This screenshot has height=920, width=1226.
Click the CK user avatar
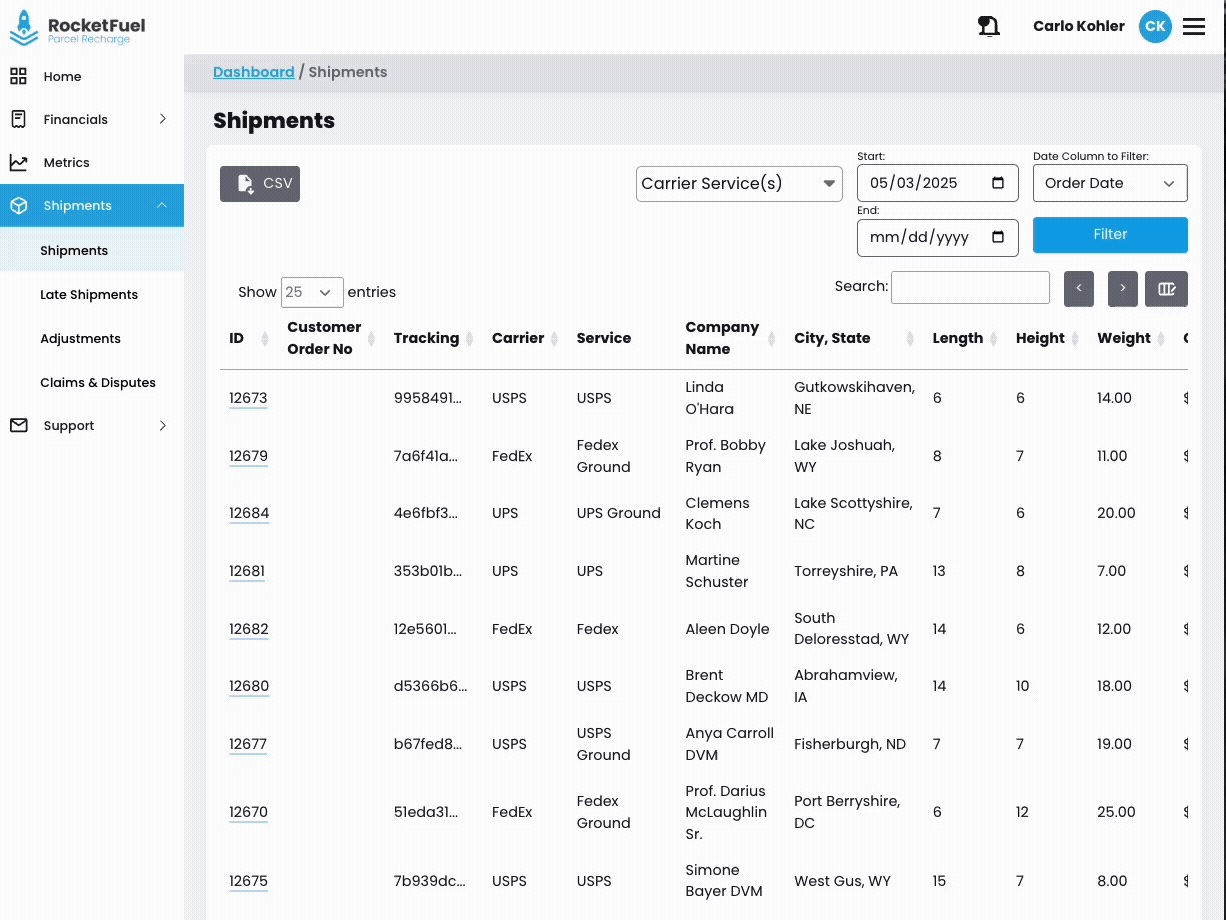(1154, 27)
